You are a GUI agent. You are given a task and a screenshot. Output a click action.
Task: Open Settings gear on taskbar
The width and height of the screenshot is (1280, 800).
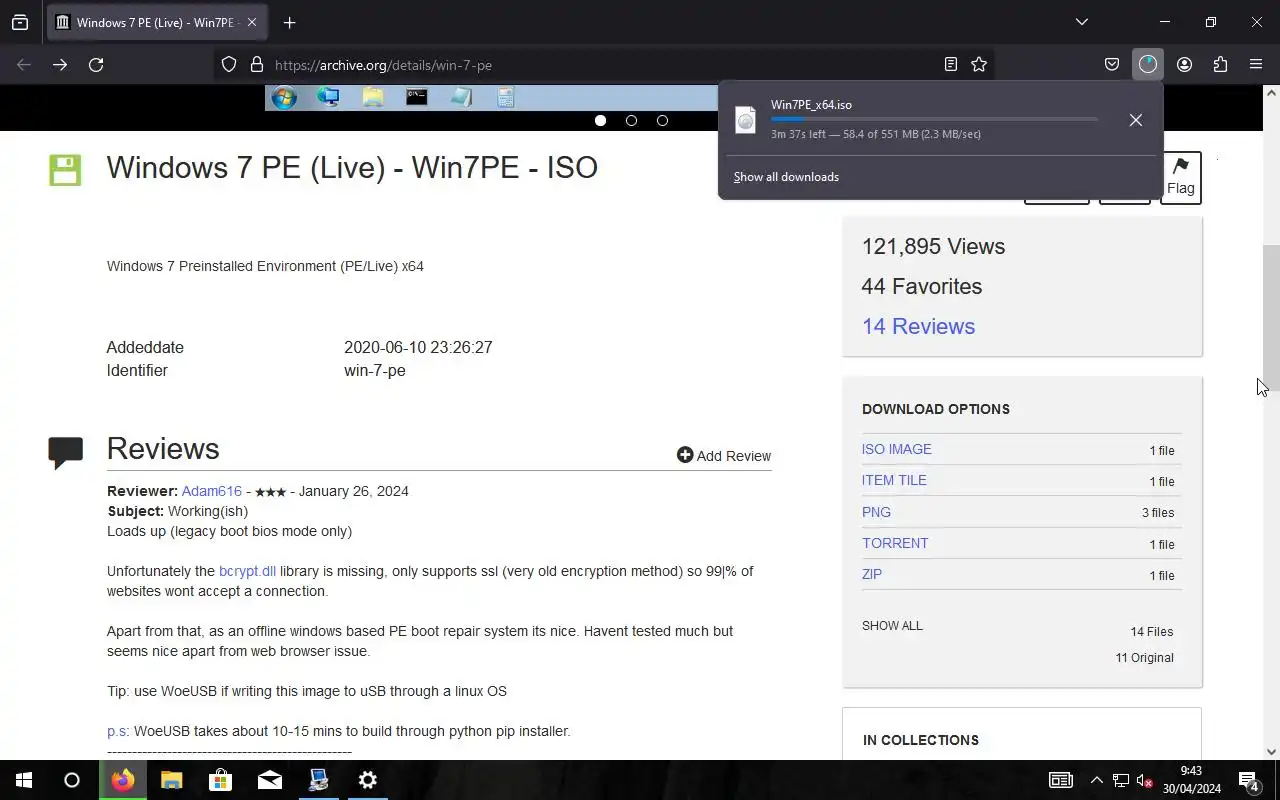click(x=368, y=780)
